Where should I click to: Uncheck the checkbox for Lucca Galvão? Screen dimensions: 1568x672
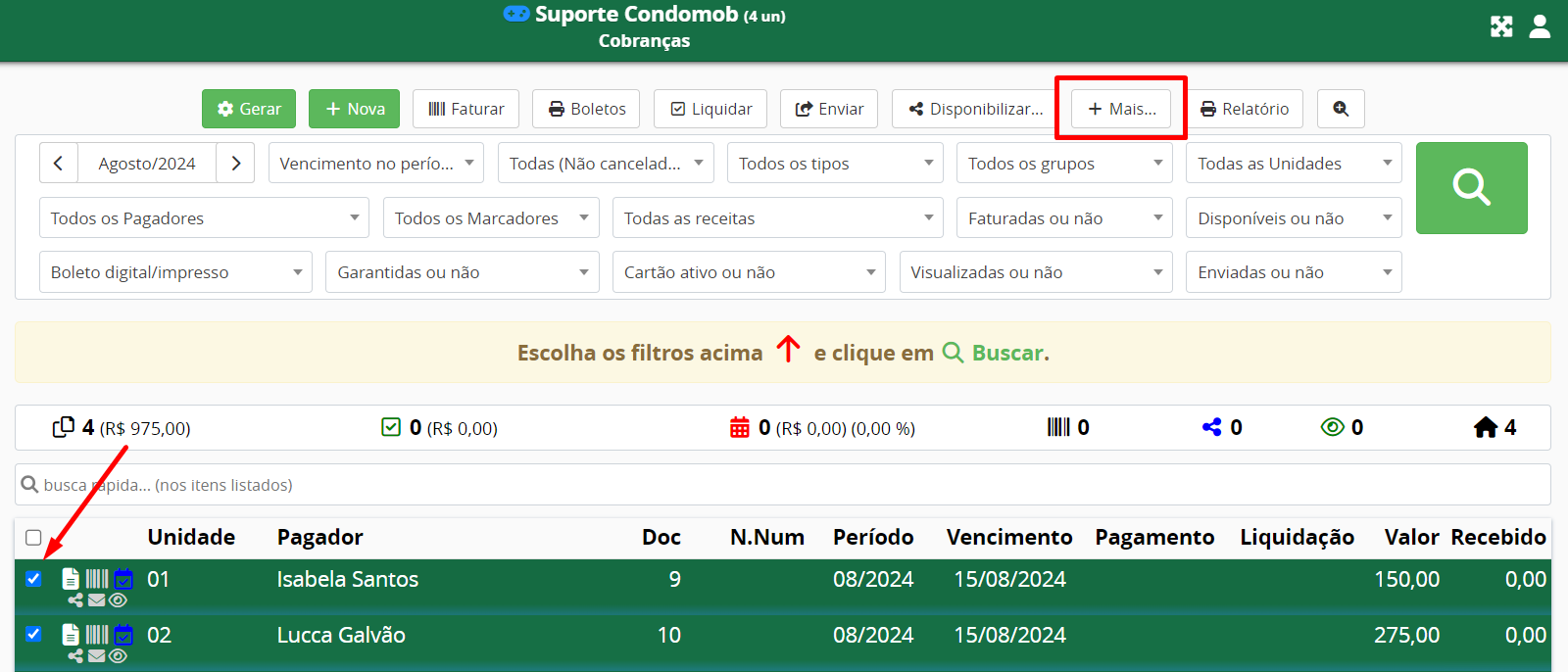pos(33,634)
